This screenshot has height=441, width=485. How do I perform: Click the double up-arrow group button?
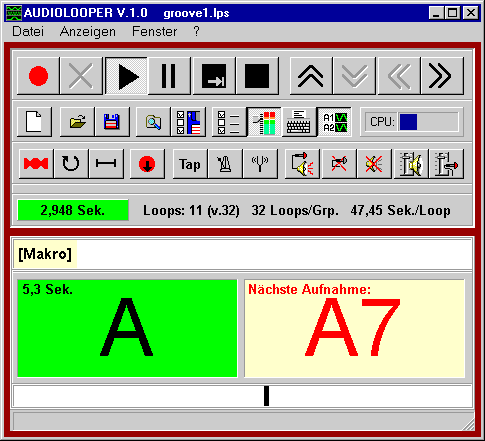click(x=311, y=76)
